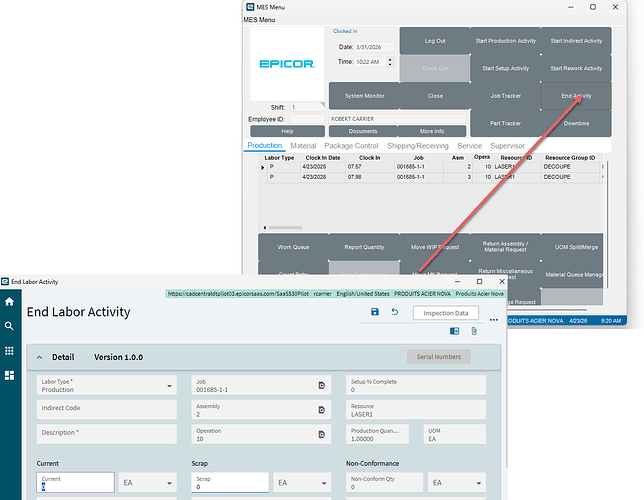644x500 pixels.
Task: Switch to the Material tab
Action: pos(303,146)
